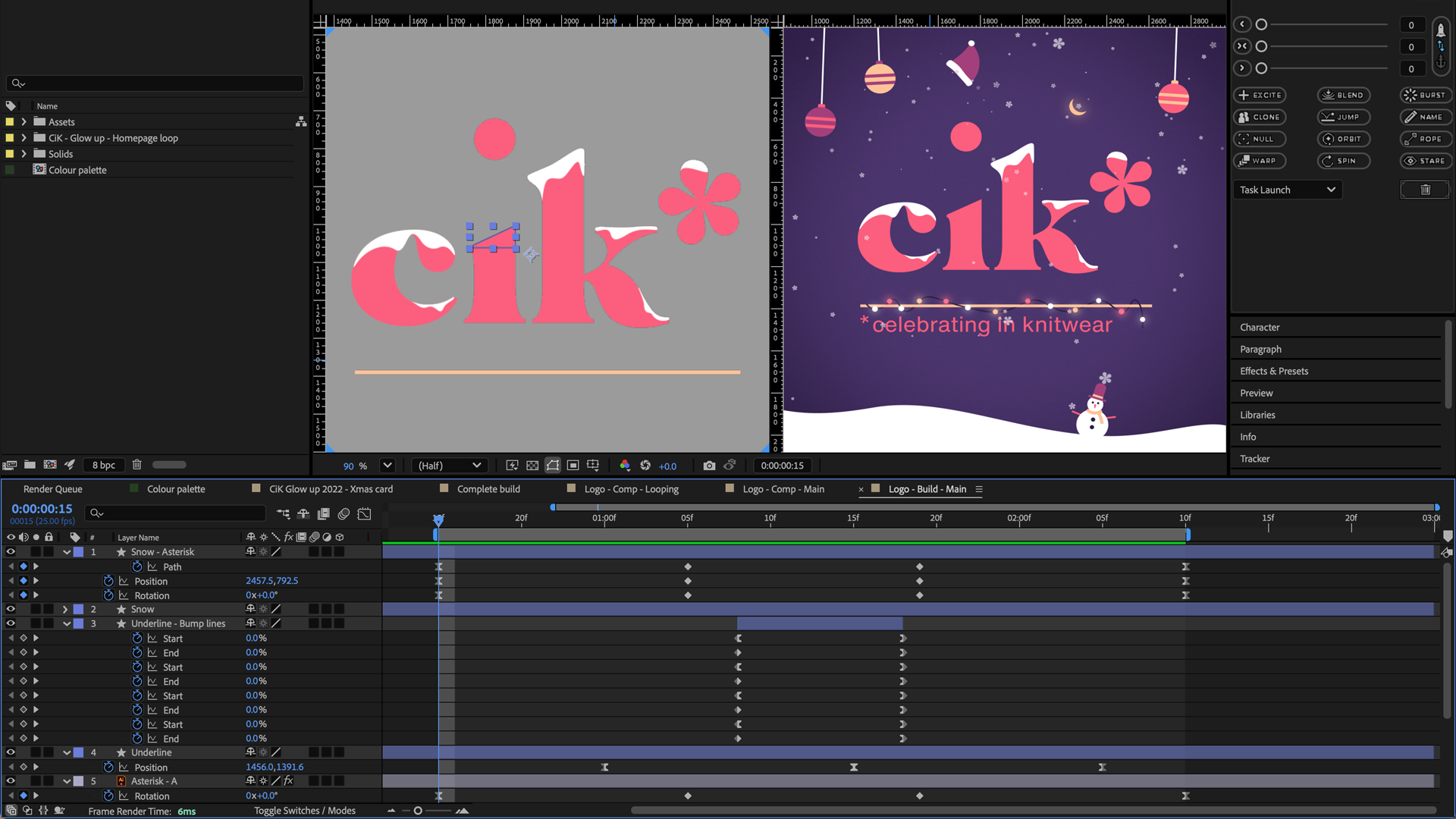Open the Render Queue tab

pos(52,489)
